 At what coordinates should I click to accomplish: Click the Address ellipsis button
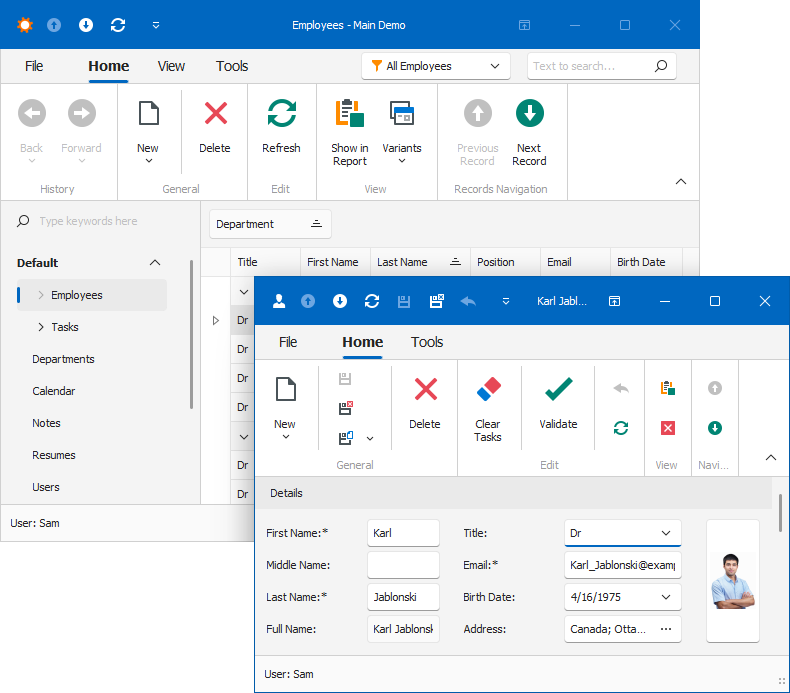click(x=666, y=629)
